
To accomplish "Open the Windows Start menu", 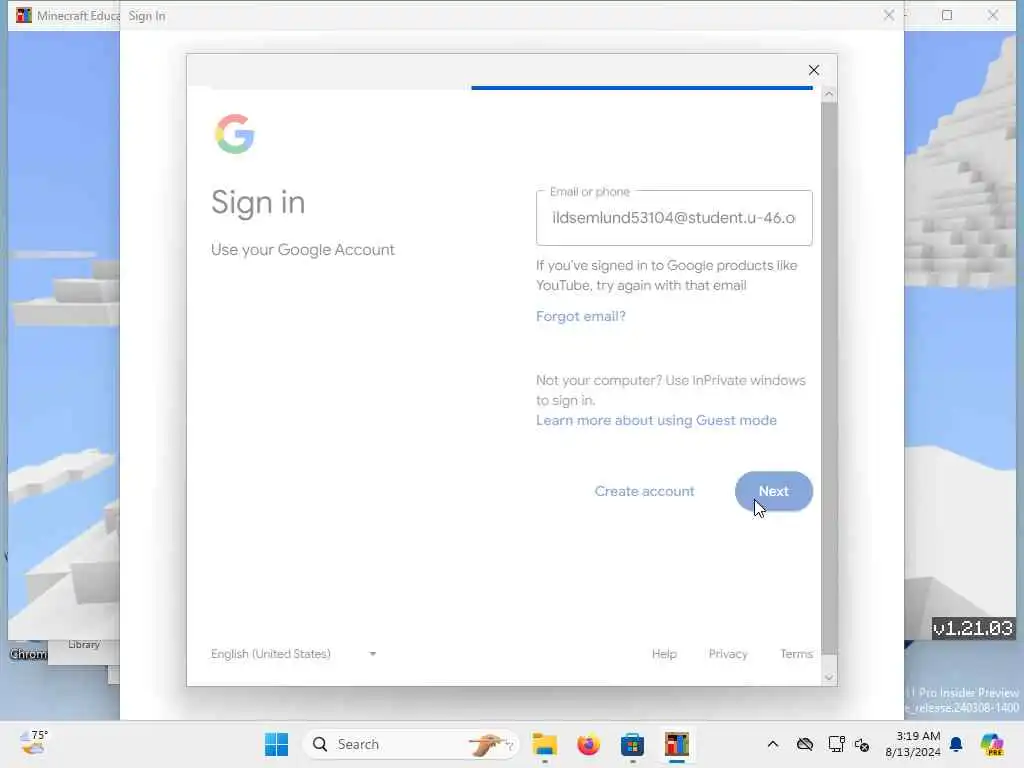I will (x=276, y=744).
